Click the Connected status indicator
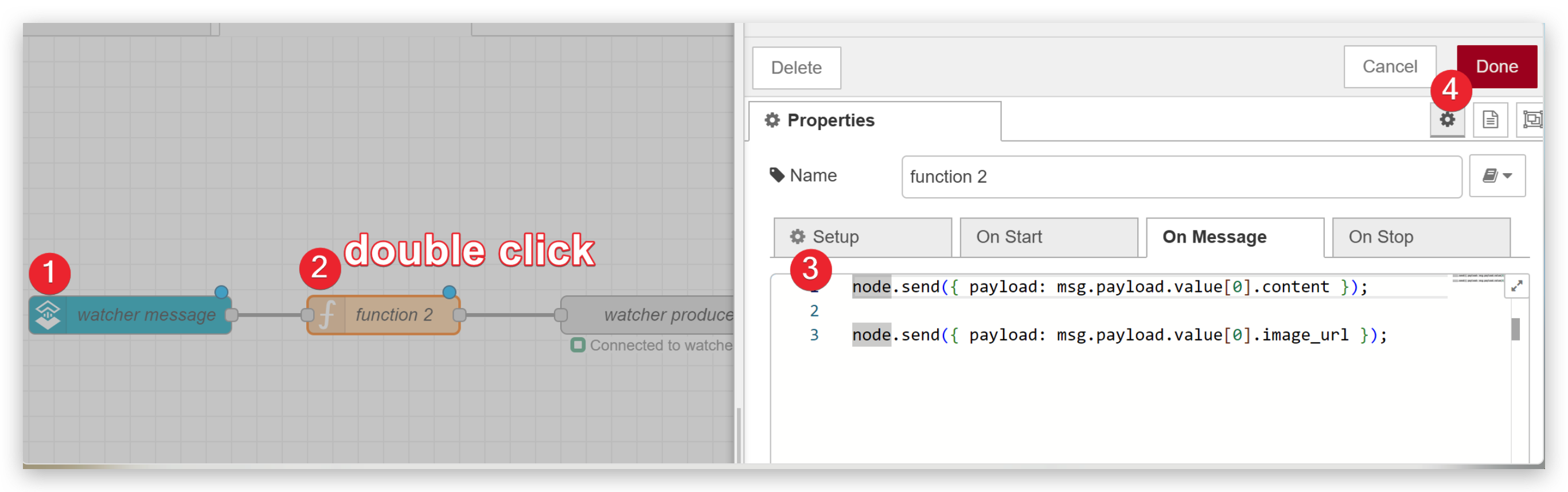 [578, 345]
